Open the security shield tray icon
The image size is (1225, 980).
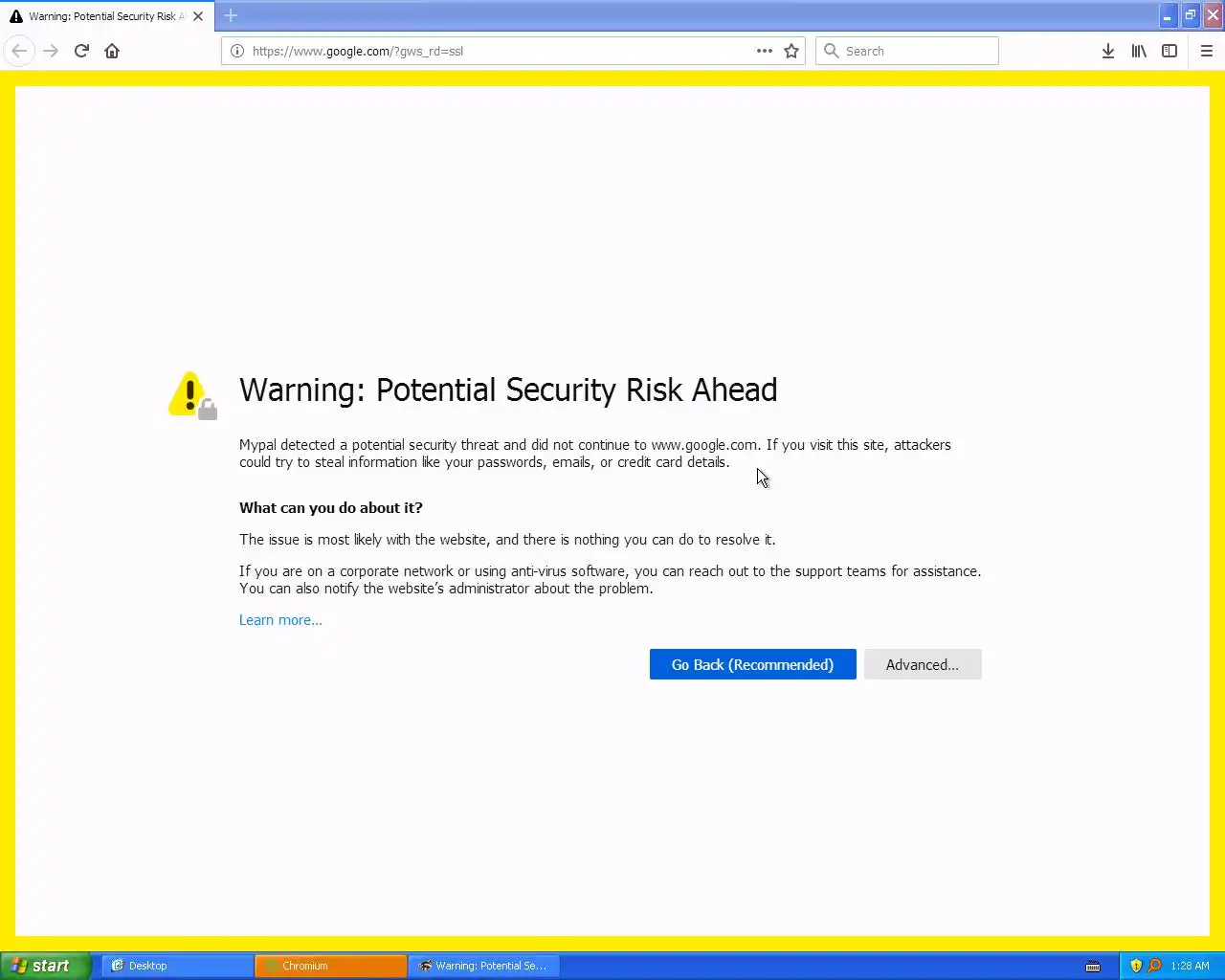click(x=1136, y=966)
